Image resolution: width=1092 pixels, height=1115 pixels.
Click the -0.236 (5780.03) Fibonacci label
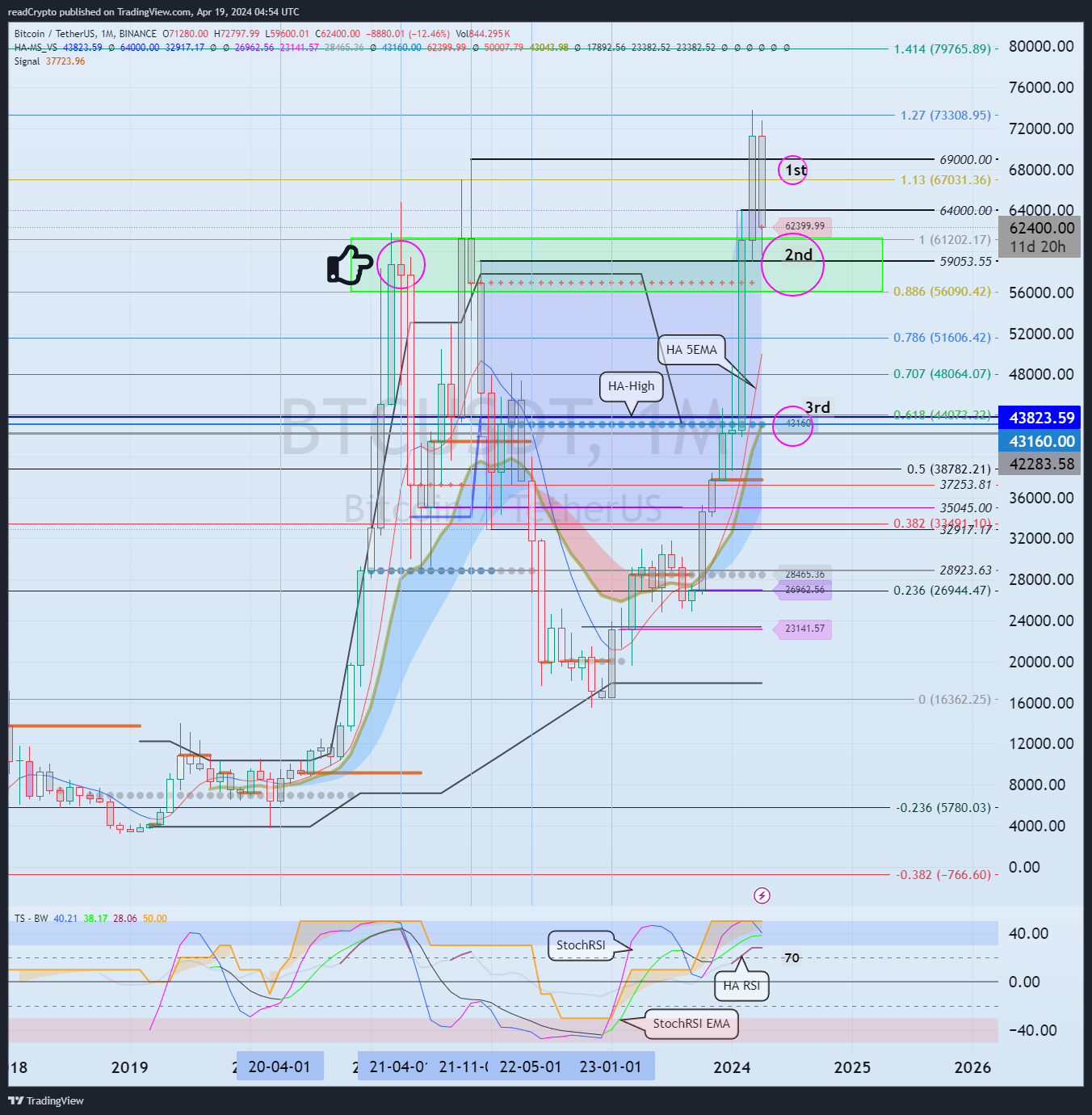point(943,808)
